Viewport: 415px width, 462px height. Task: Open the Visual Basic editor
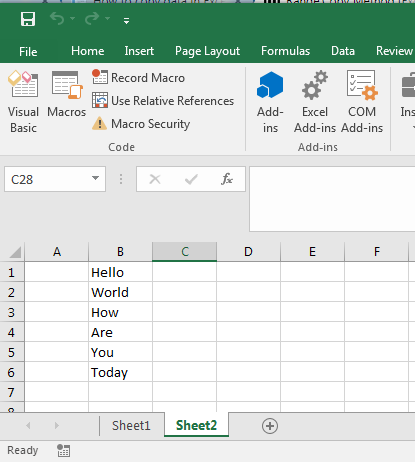tap(23, 102)
